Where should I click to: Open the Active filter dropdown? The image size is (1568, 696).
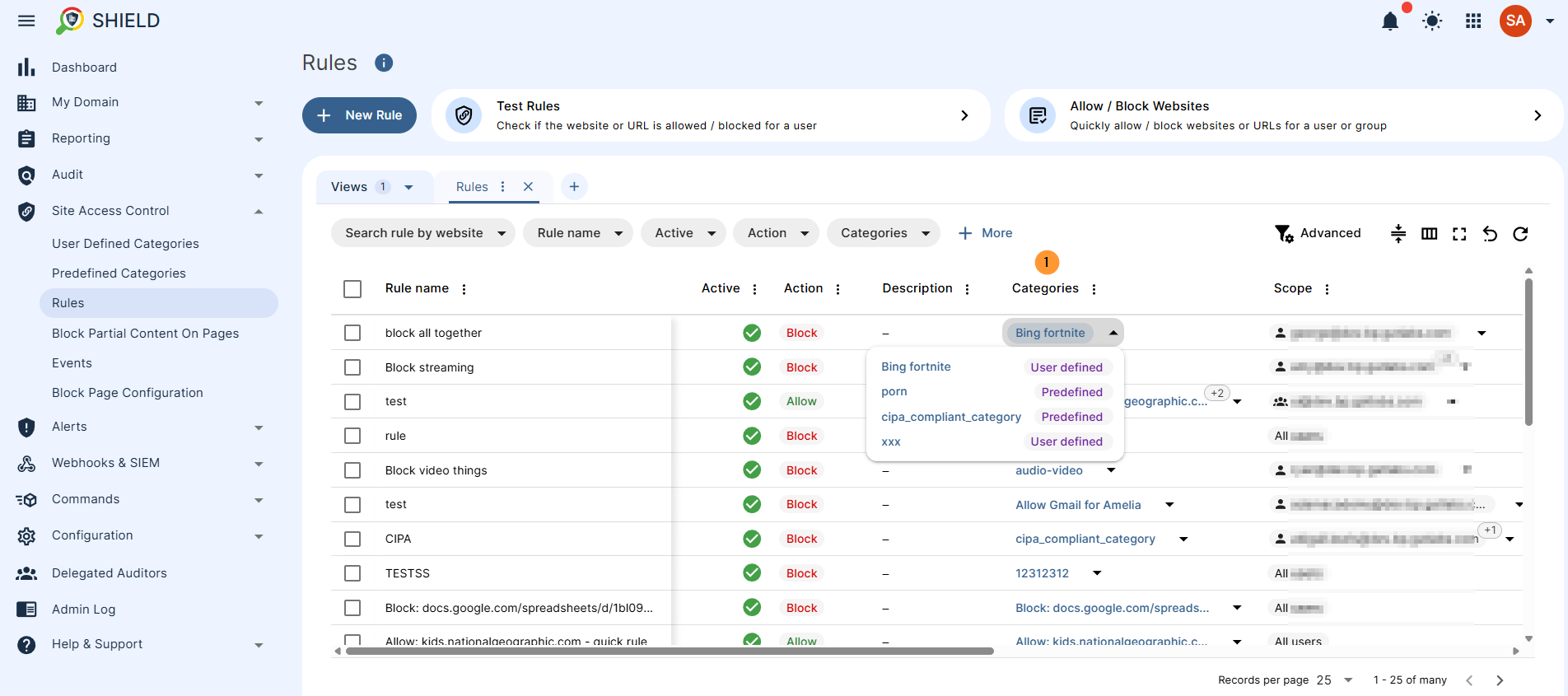(x=684, y=233)
